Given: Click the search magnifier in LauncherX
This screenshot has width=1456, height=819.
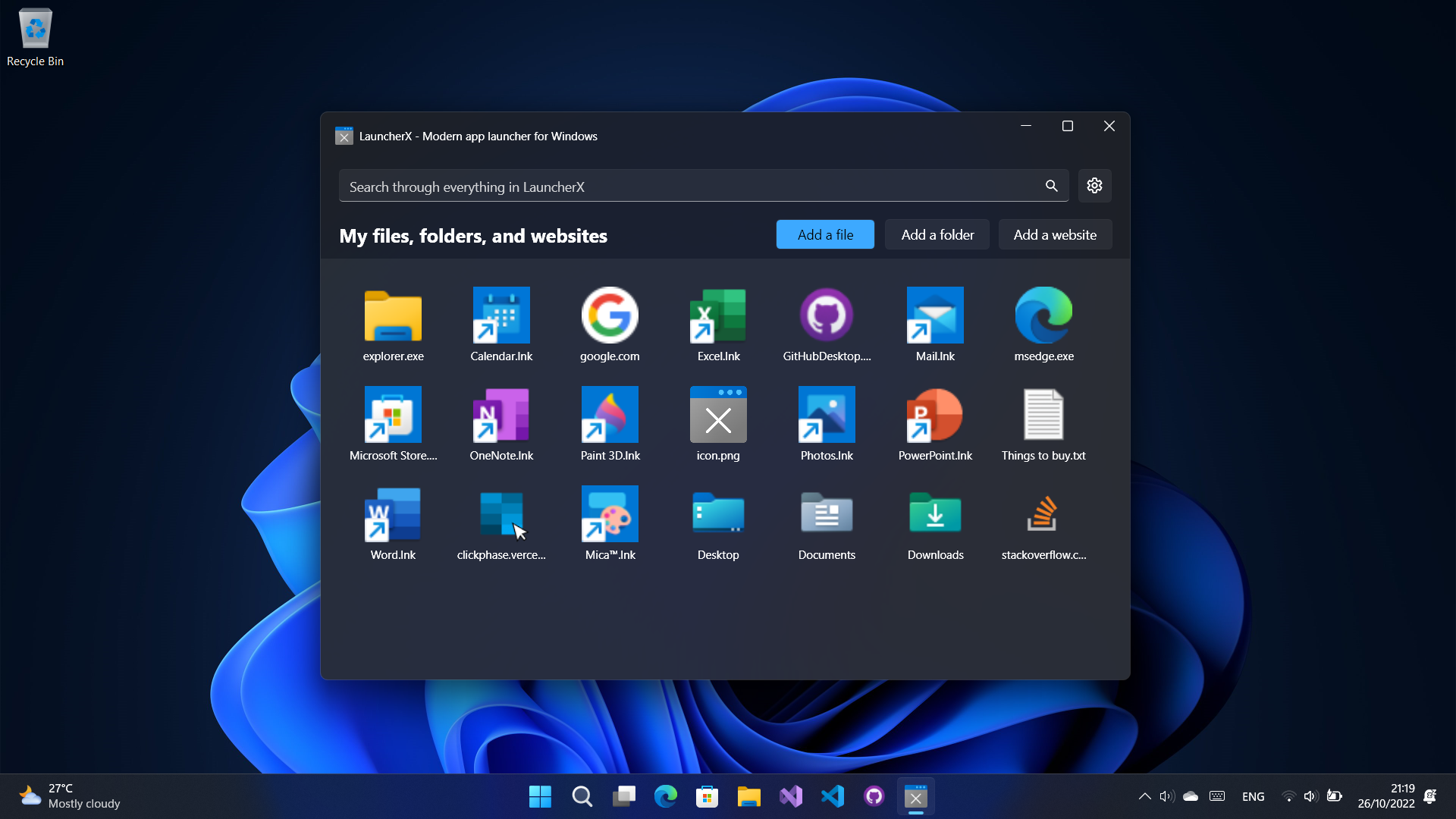Looking at the screenshot, I should point(1051,186).
